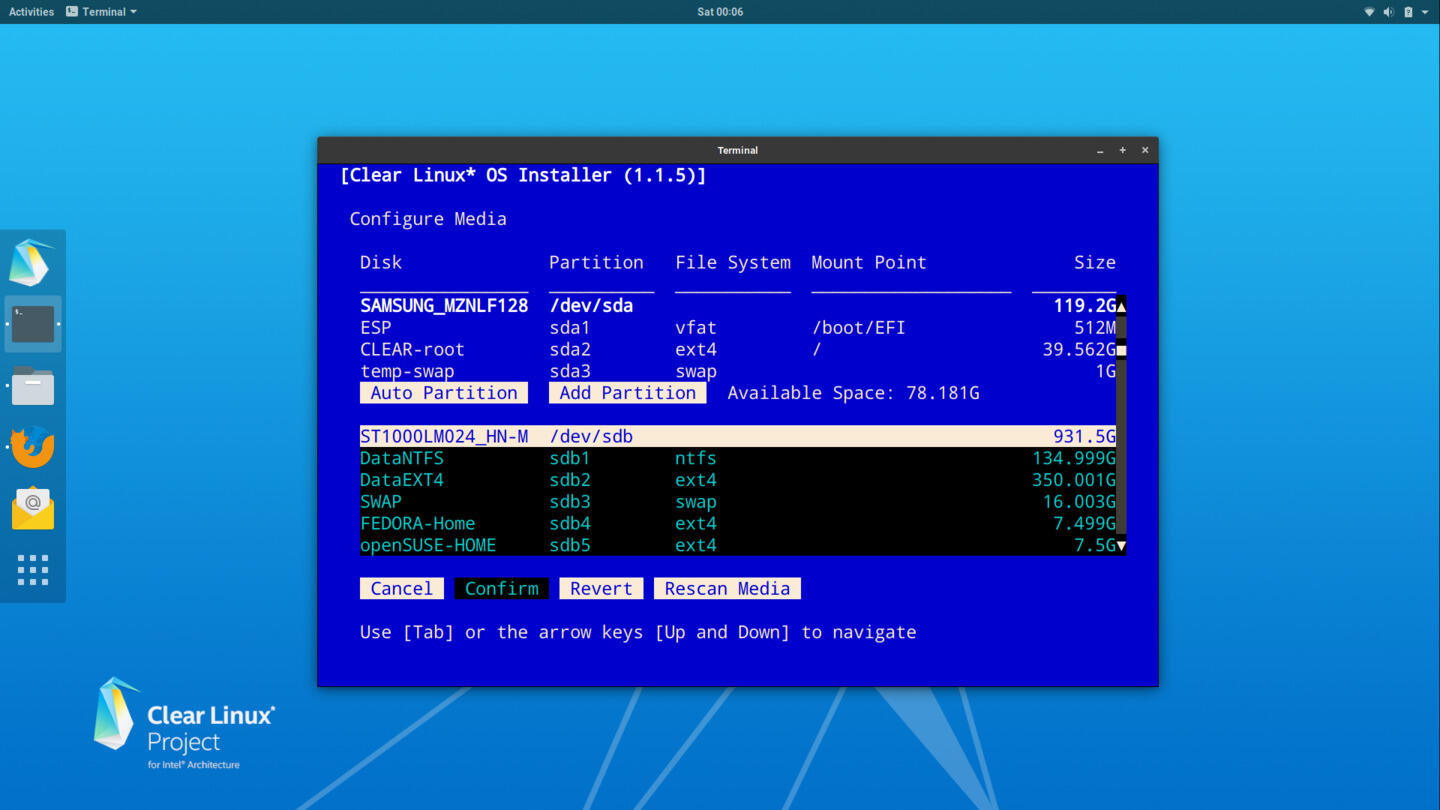
Task: Open Activities overview
Action: pos(31,12)
